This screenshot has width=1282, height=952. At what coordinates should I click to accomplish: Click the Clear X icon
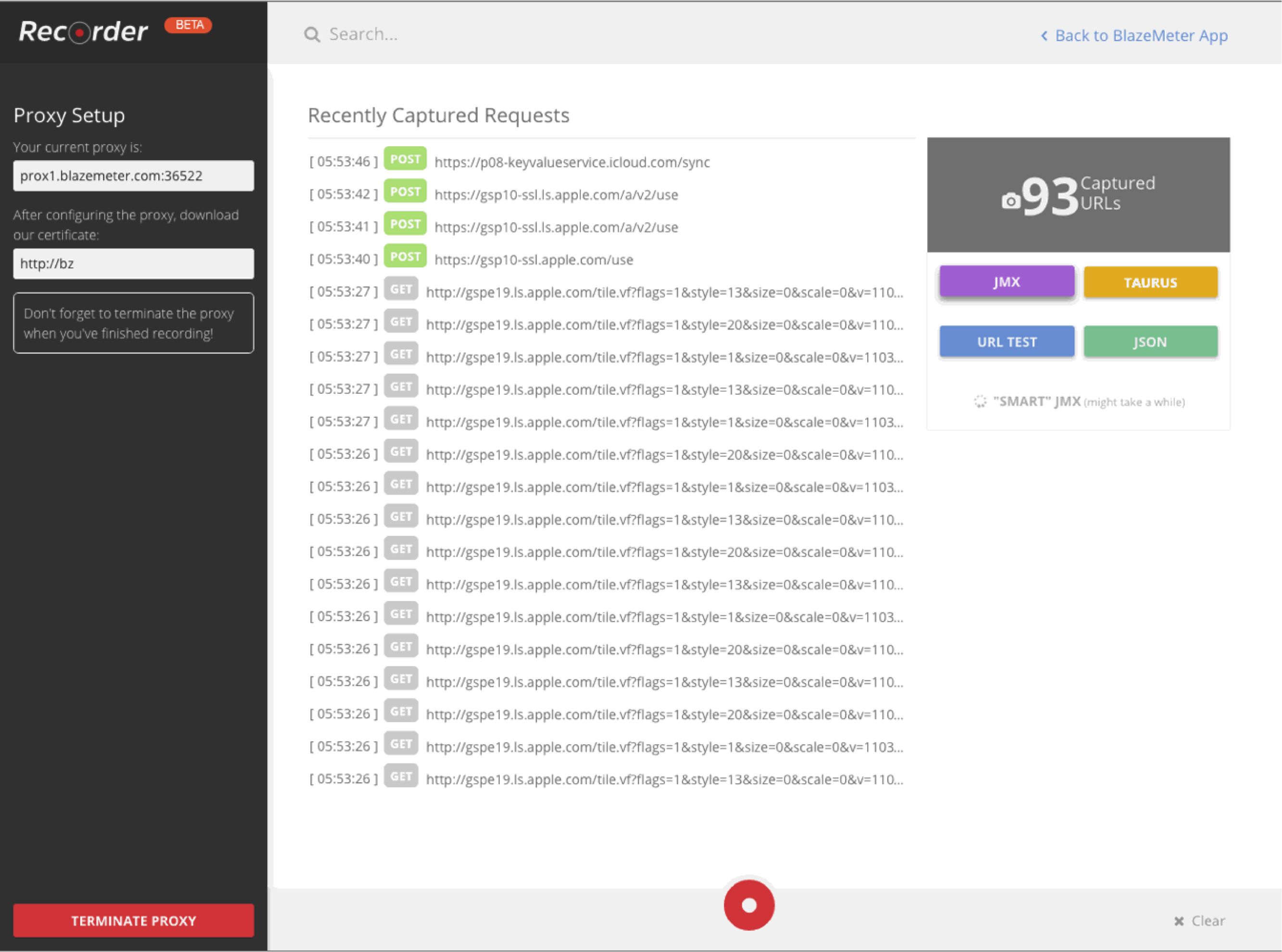pos(1179,921)
